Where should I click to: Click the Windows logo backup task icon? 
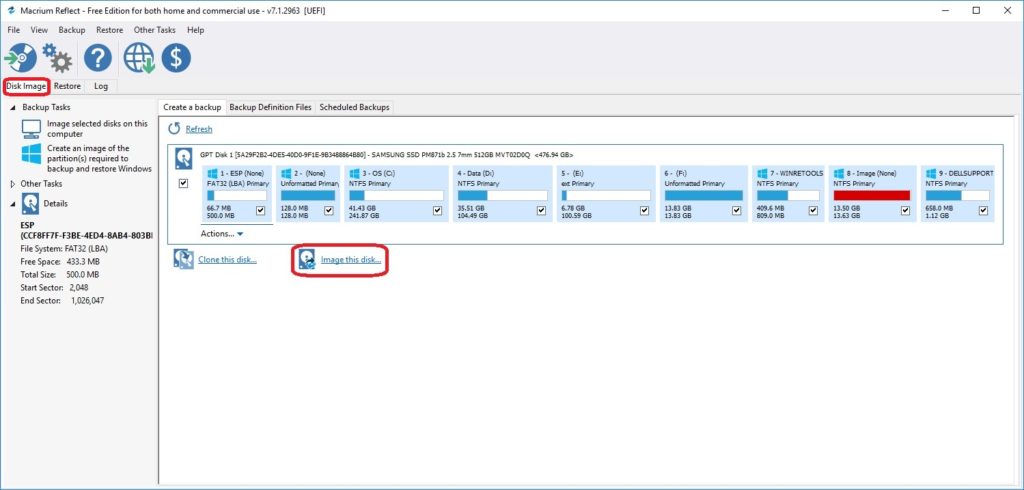(x=31, y=154)
